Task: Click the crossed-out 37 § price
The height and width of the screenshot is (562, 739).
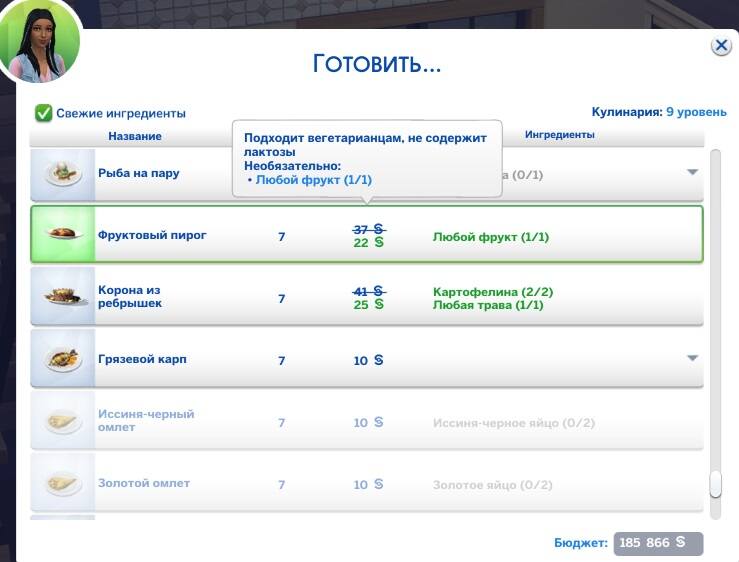Action: coord(369,230)
